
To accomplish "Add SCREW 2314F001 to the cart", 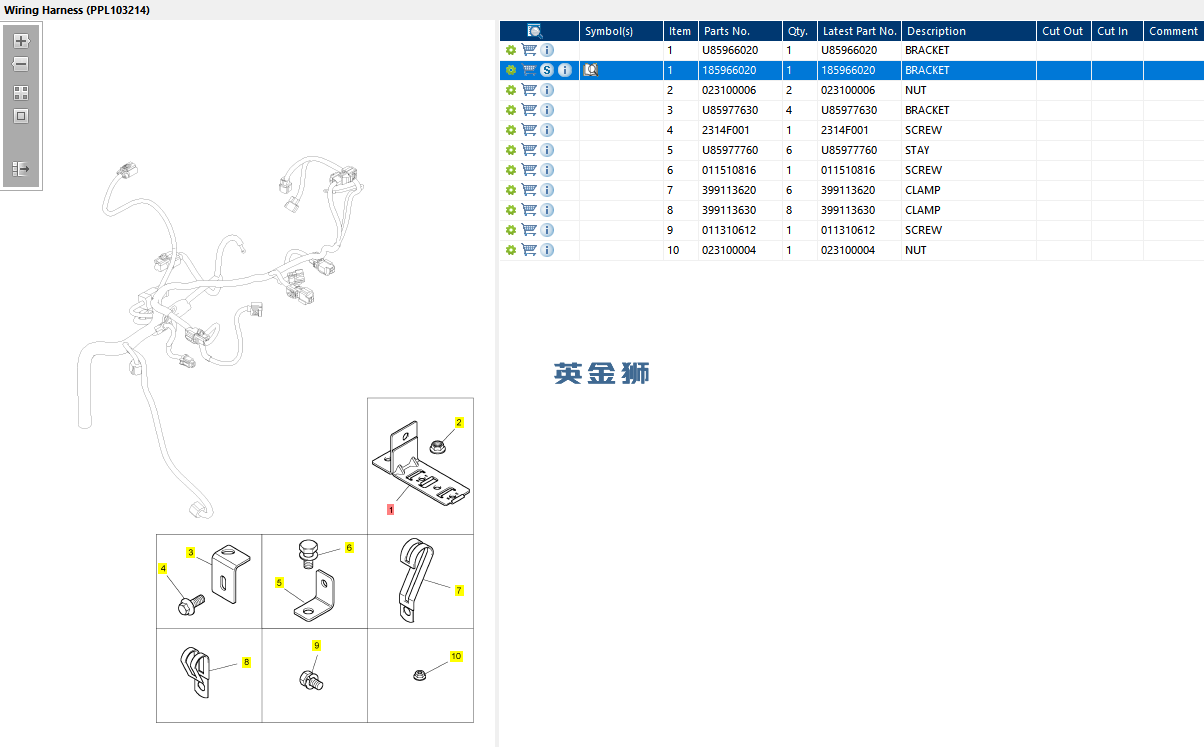I will pos(529,130).
